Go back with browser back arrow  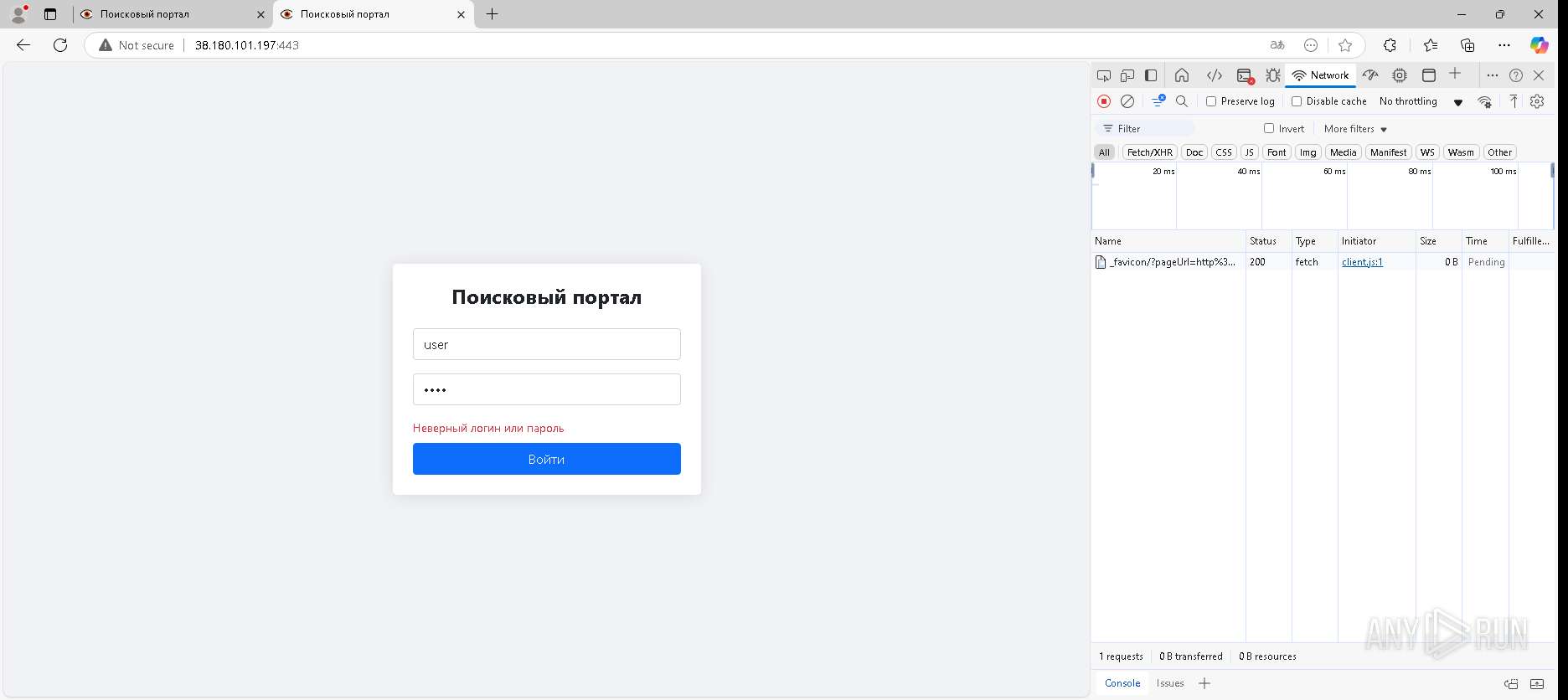[23, 45]
